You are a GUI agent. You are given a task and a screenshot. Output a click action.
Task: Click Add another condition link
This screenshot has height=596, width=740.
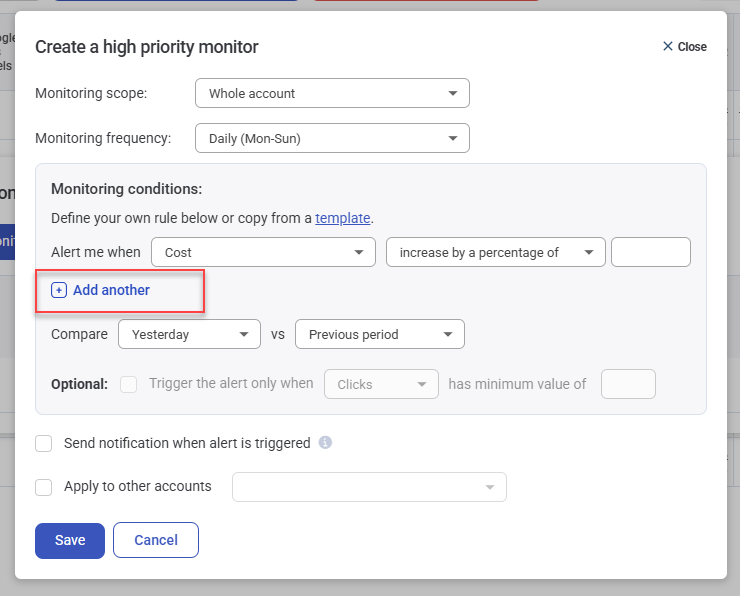[111, 290]
